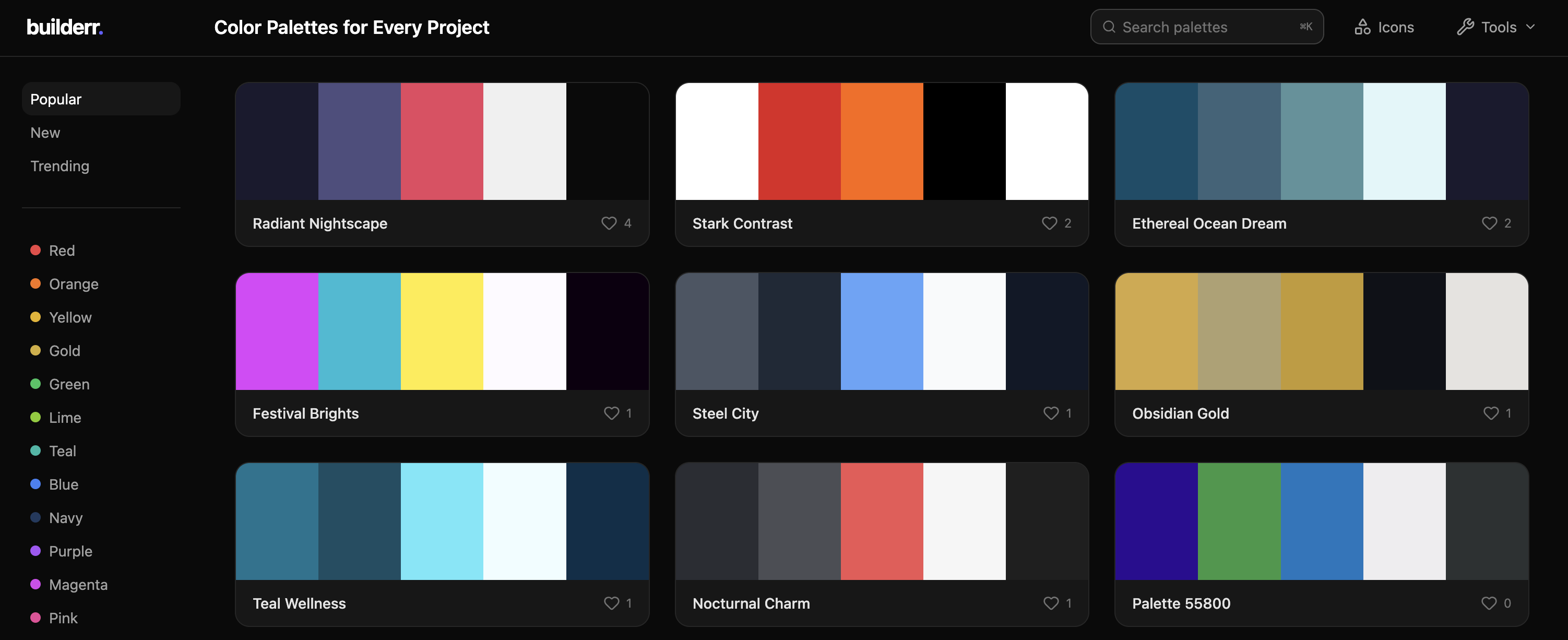This screenshot has height=640, width=1568.
Task: Switch to the New tab
Action: pos(45,132)
